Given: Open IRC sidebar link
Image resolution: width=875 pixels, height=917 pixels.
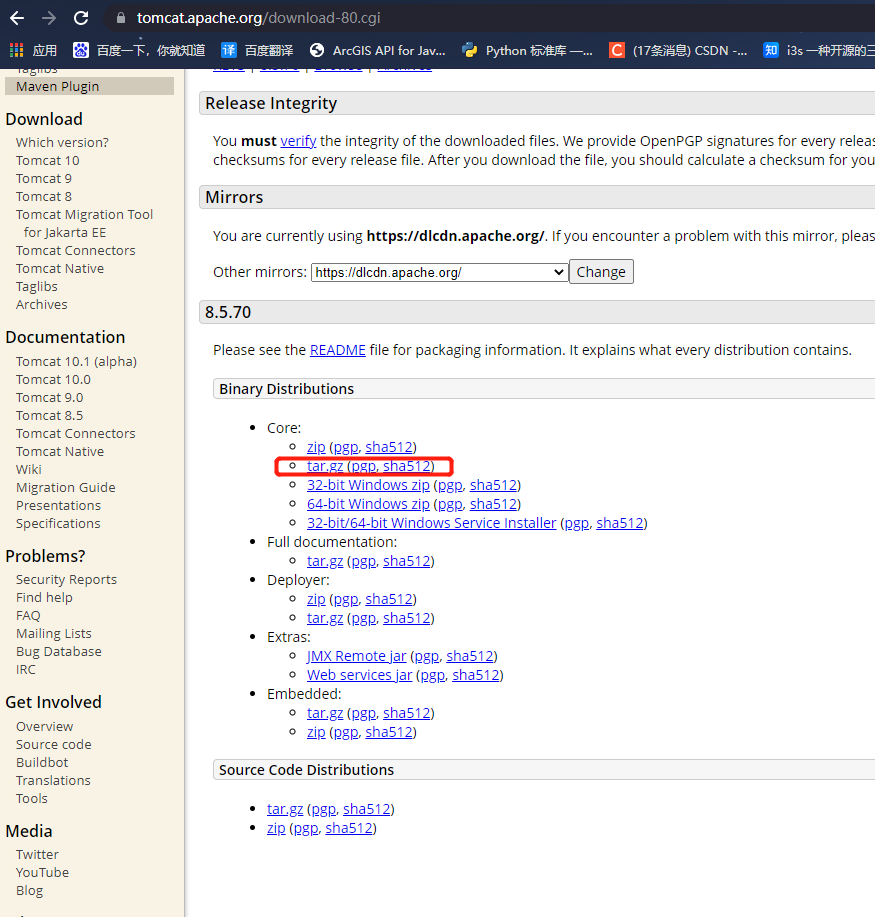Looking at the screenshot, I should pyautogui.click(x=26, y=670).
